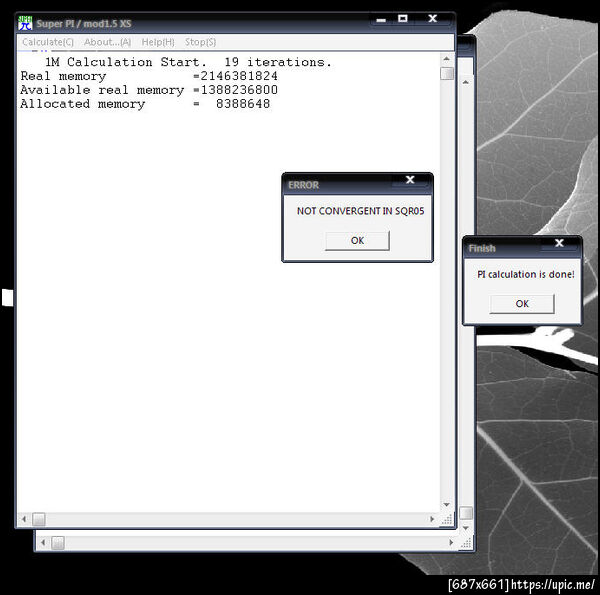The height and width of the screenshot is (595, 600).
Task: Click the horizontal scrollbar right arrow in front window
Action: (432, 519)
